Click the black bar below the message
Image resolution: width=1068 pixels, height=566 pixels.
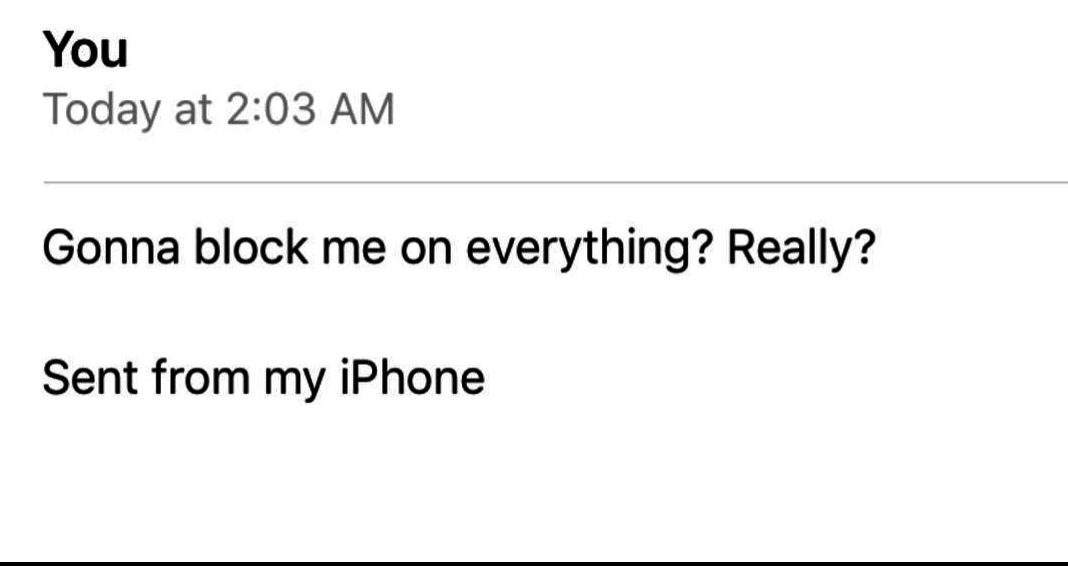(x=534, y=563)
